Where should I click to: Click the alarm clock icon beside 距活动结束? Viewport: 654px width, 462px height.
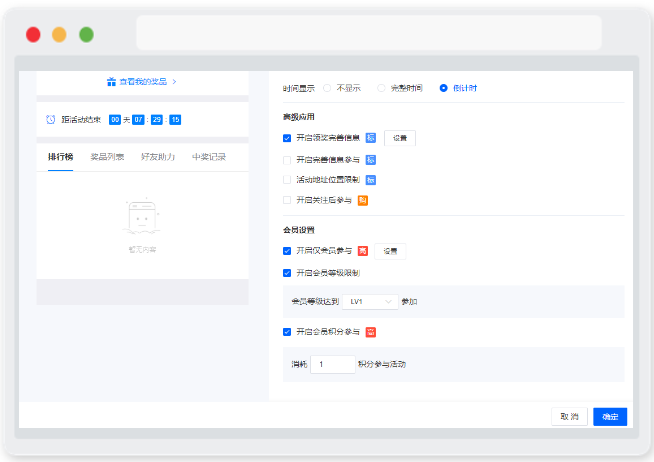[x=50, y=120]
